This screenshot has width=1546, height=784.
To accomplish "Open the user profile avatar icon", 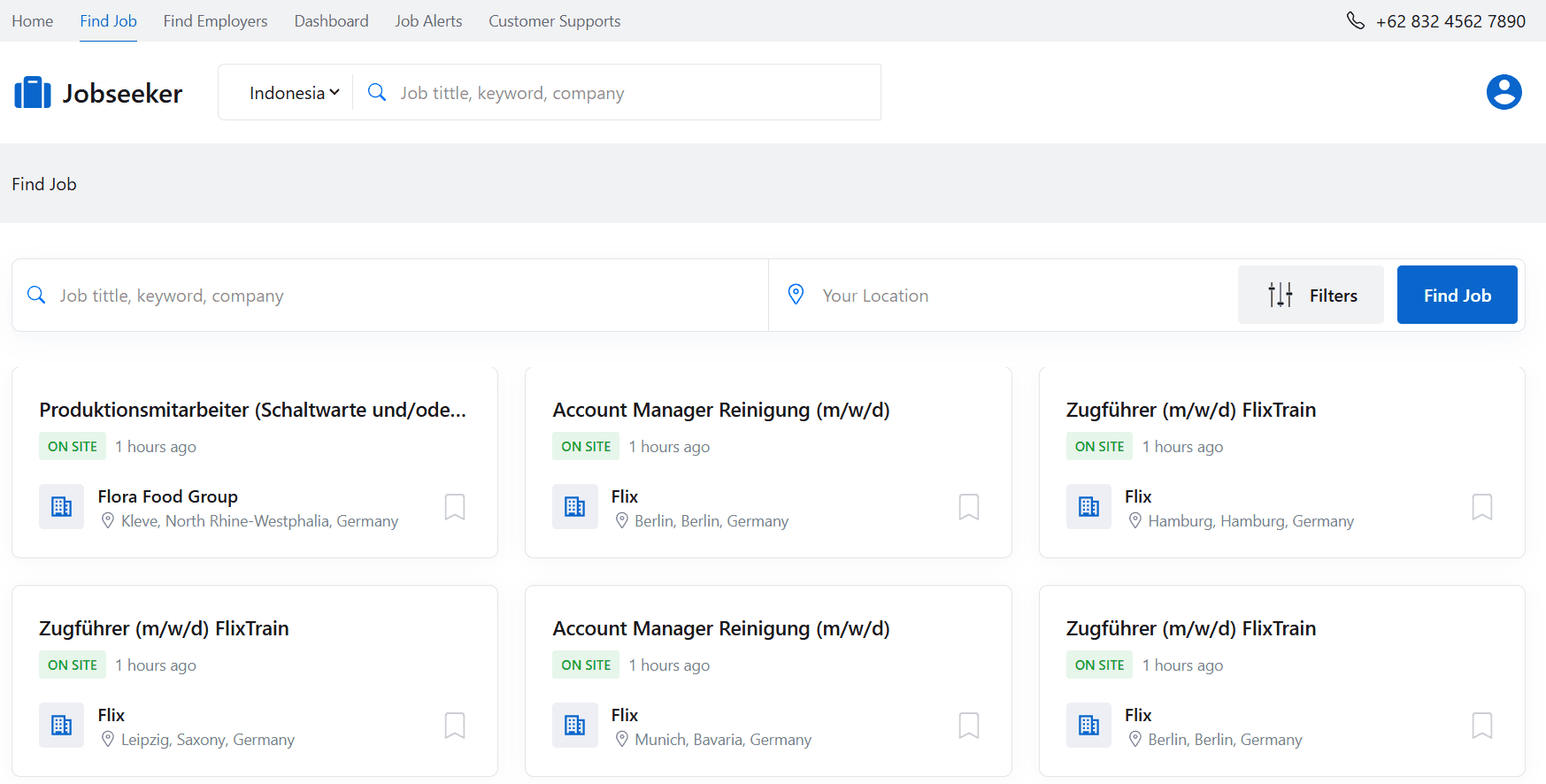I will [1504, 92].
